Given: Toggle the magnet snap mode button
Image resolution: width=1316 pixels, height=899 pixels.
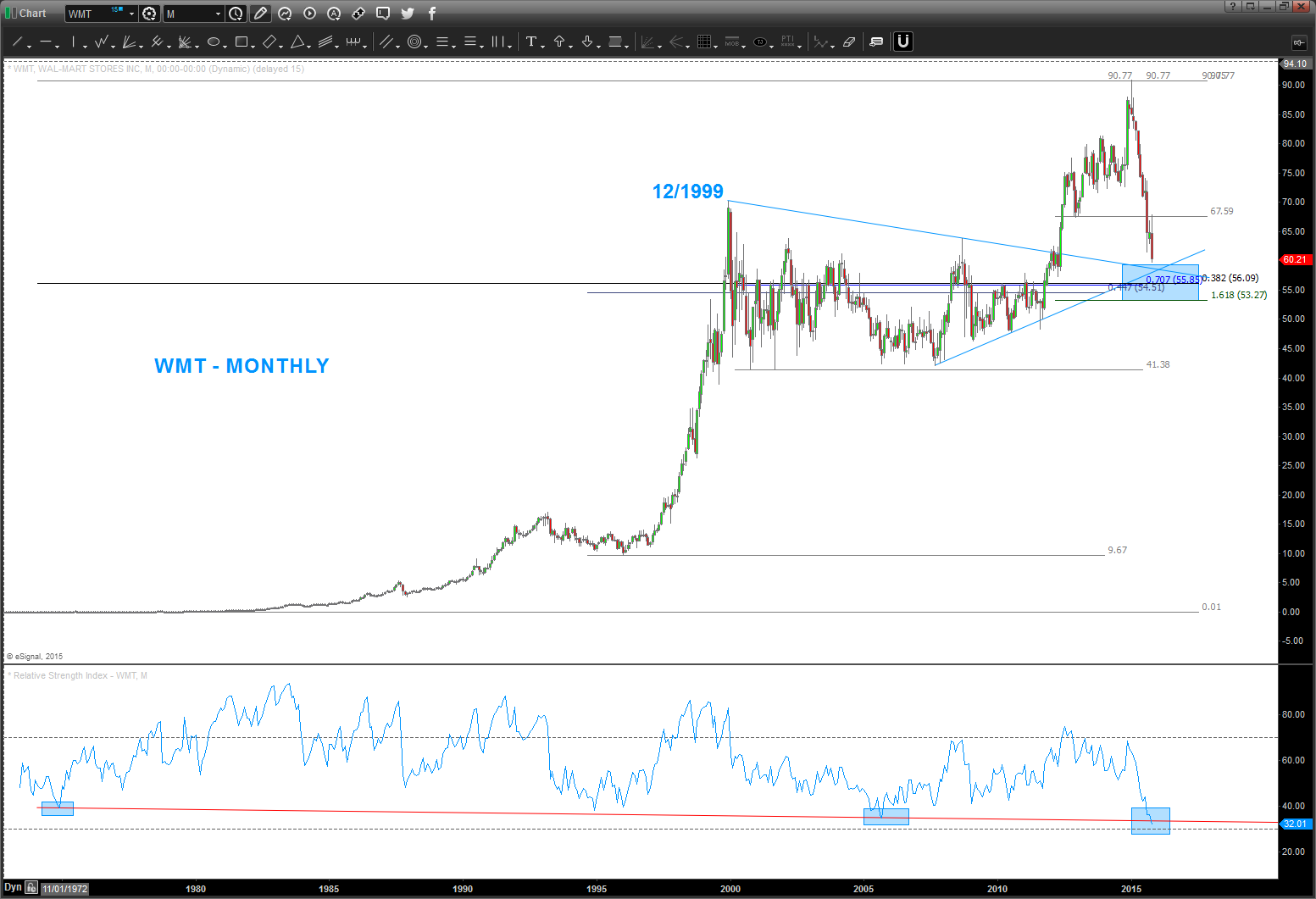Looking at the screenshot, I should pos(903,42).
